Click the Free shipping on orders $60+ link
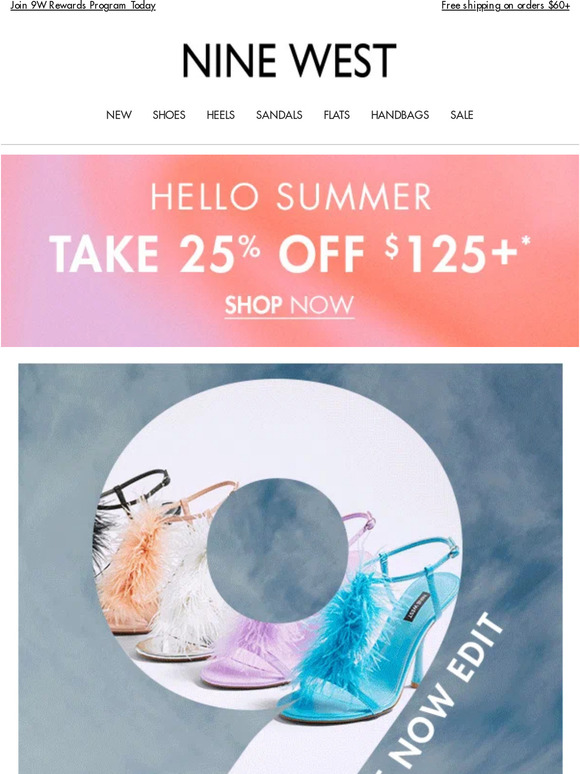Image resolution: width=580 pixels, height=774 pixels. pos(505,5)
